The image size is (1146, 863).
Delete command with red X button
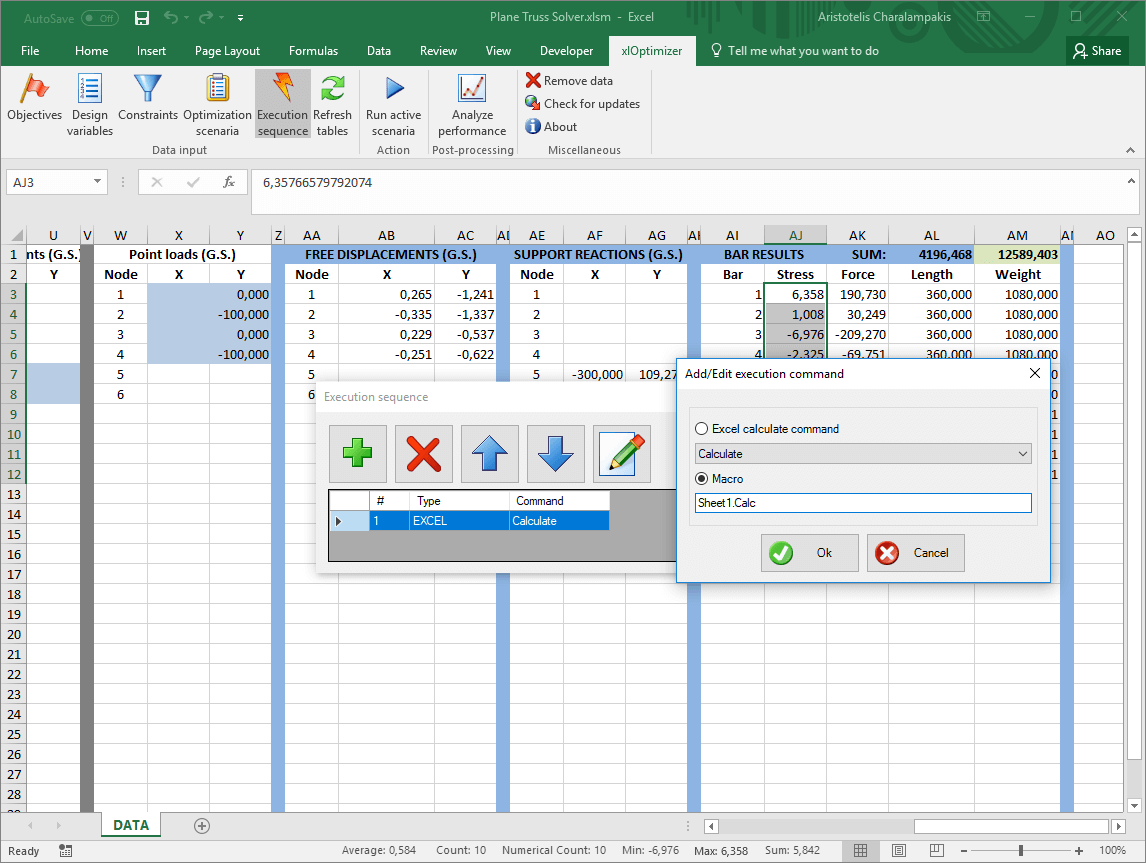click(423, 454)
